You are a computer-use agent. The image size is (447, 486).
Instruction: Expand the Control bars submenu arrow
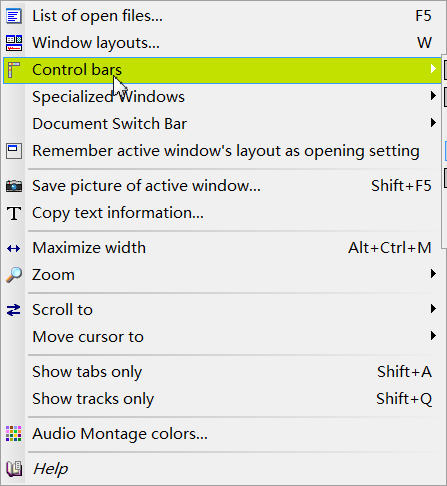pos(433,69)
